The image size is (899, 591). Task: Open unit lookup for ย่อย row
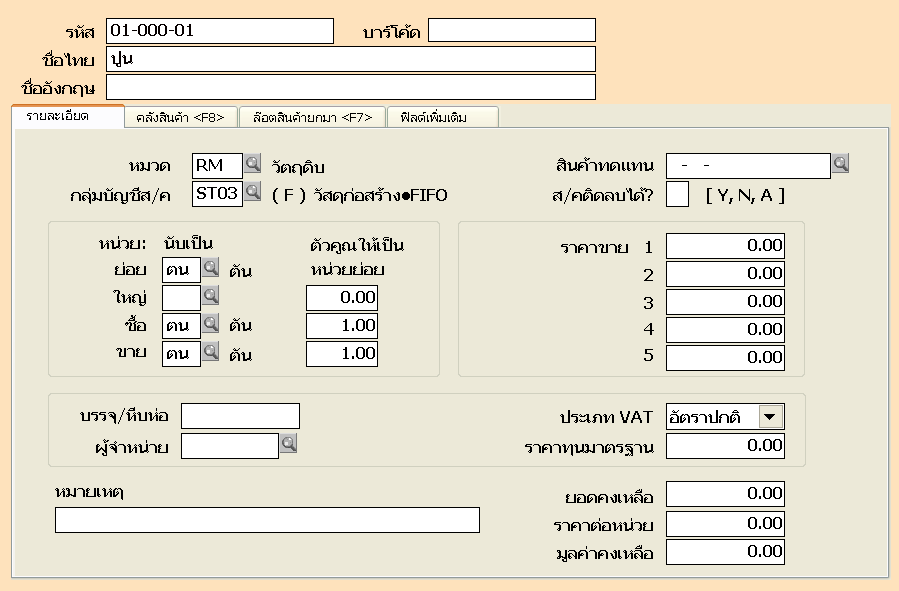click(210, 268)
